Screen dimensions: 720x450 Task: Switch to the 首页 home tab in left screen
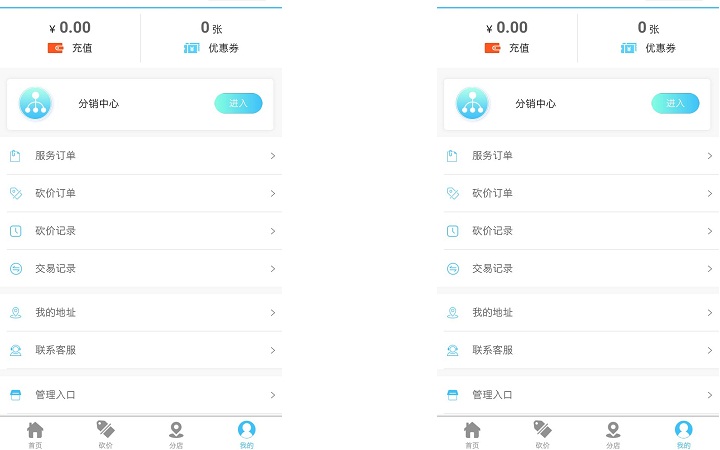[x=35, y=434]
